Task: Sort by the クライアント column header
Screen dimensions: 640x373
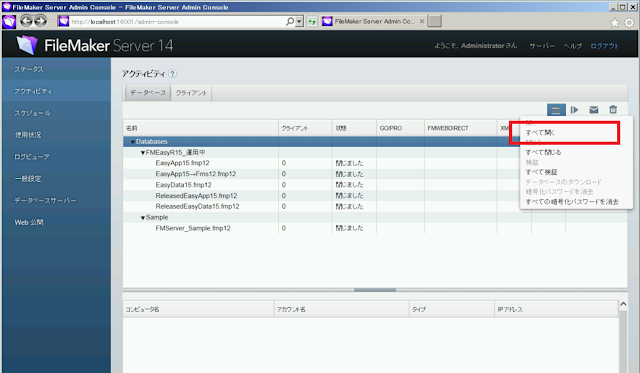Action: tap(305, 128)
